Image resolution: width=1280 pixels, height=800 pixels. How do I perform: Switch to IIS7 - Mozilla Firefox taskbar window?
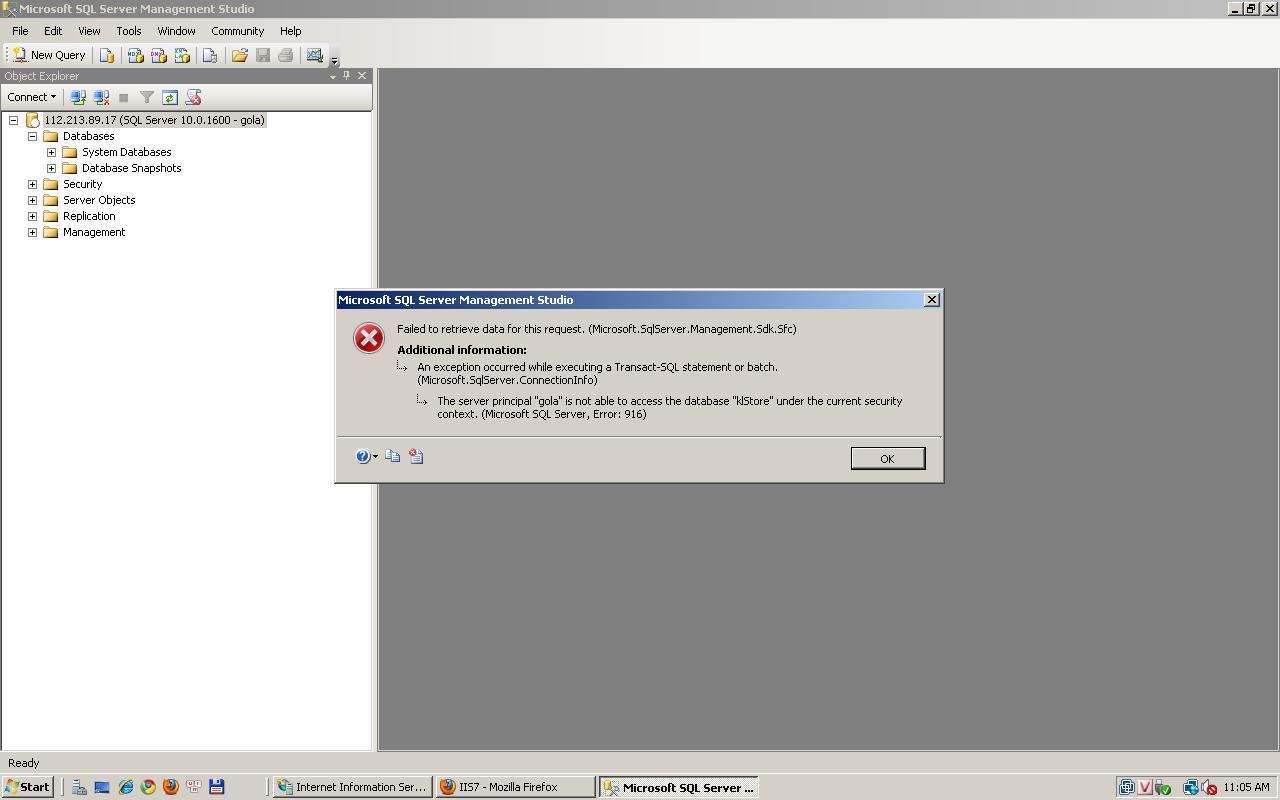pyautogui.click(x=515, y=787)
